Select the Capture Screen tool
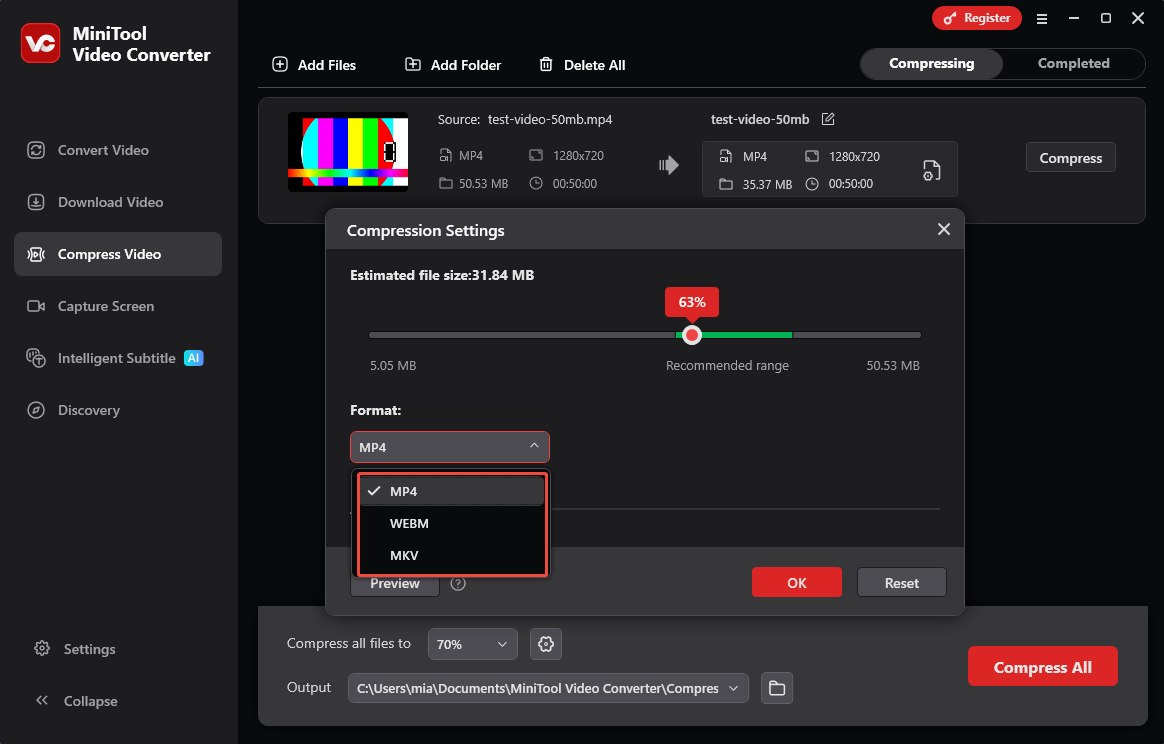 (x=107, y=305)
